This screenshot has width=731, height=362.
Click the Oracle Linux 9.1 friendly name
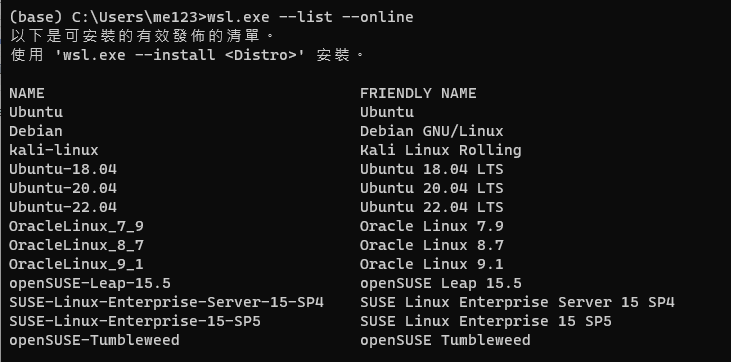(432, 265)
